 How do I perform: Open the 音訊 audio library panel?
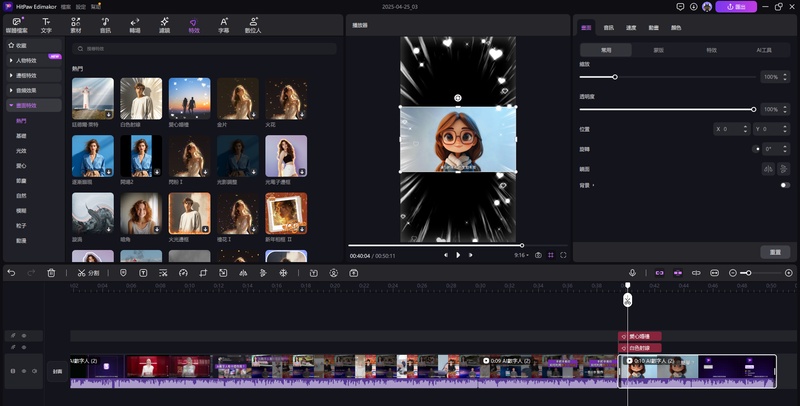click(x=105, y=25)
